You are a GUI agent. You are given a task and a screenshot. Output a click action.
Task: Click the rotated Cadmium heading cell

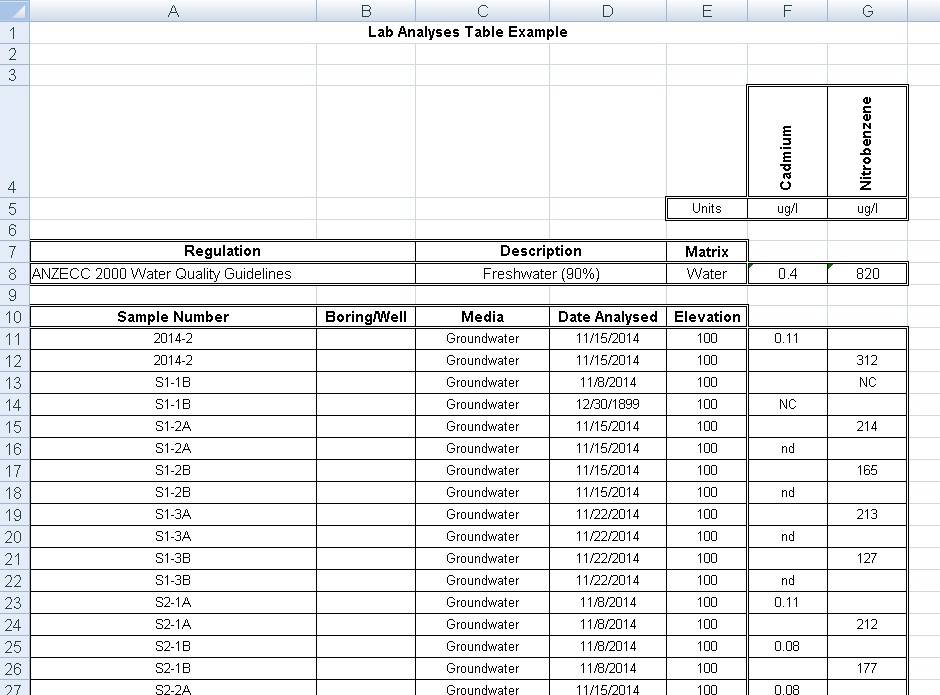coord(787,142)
